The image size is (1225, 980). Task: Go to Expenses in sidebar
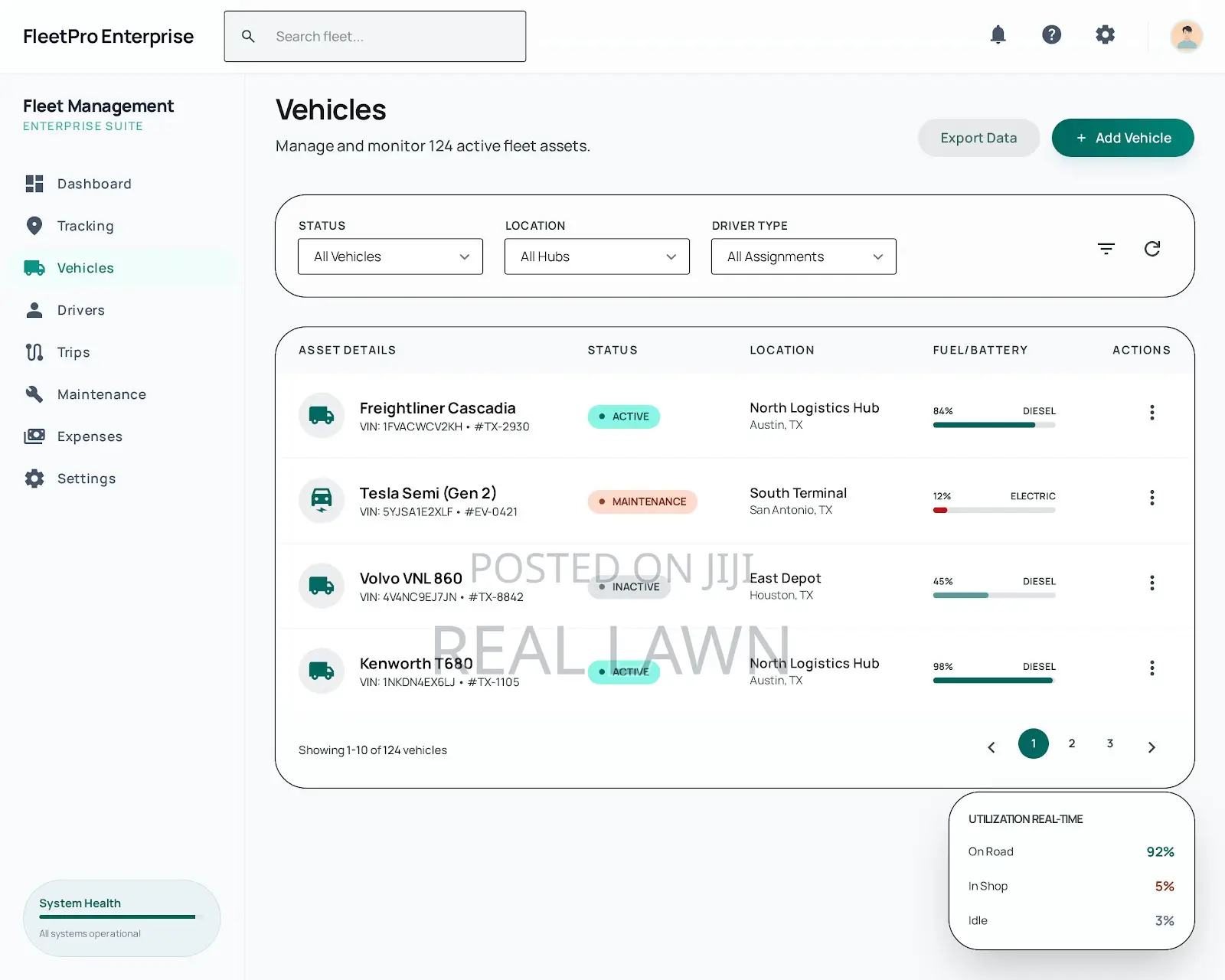click(122, 436)
